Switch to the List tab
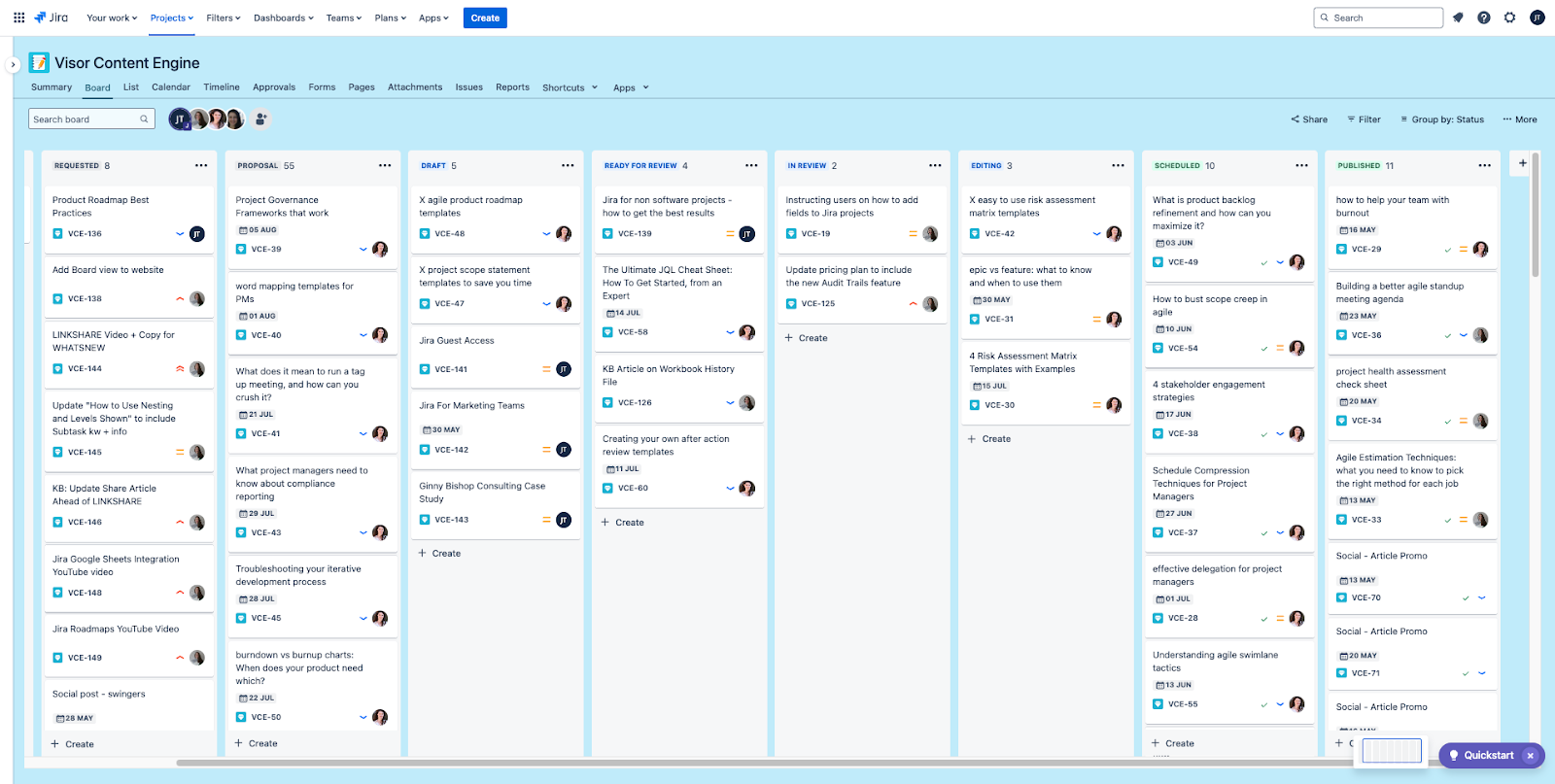Screen dimensions: 1555x784 131,87
